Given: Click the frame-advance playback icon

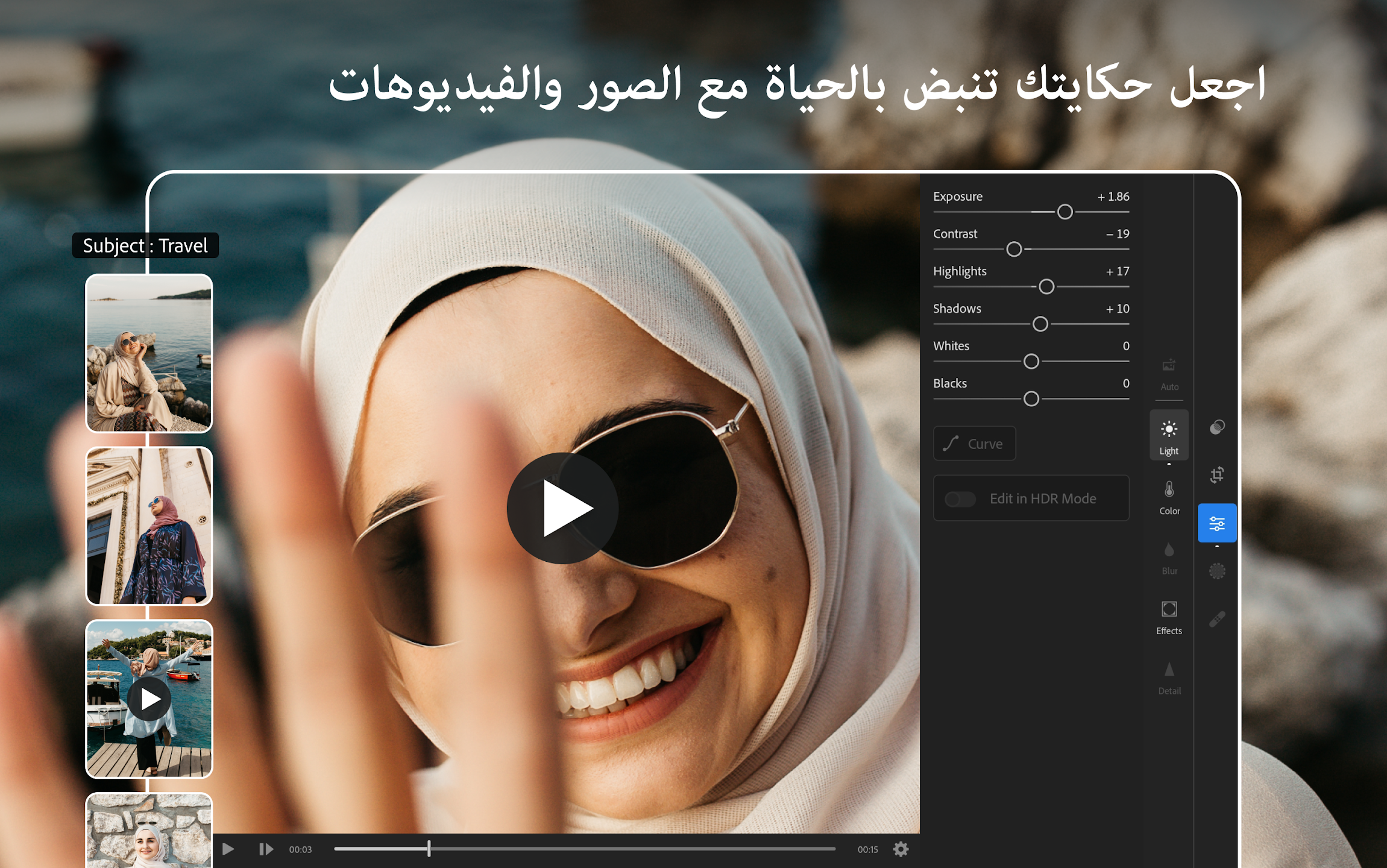Looking at the screenshot, I should pyautogui.click(x=265, y=849).
